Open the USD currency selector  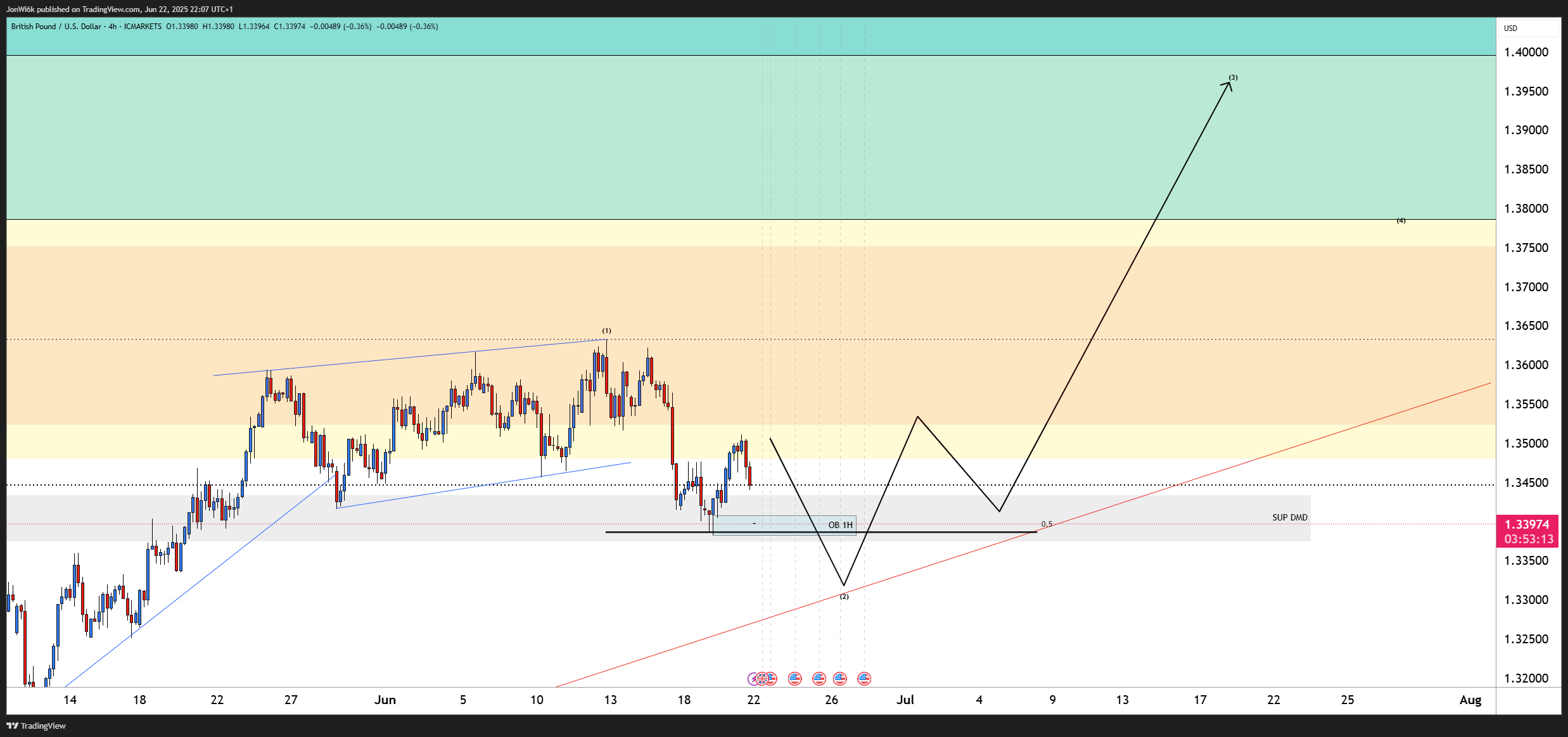click(1529, 28)
